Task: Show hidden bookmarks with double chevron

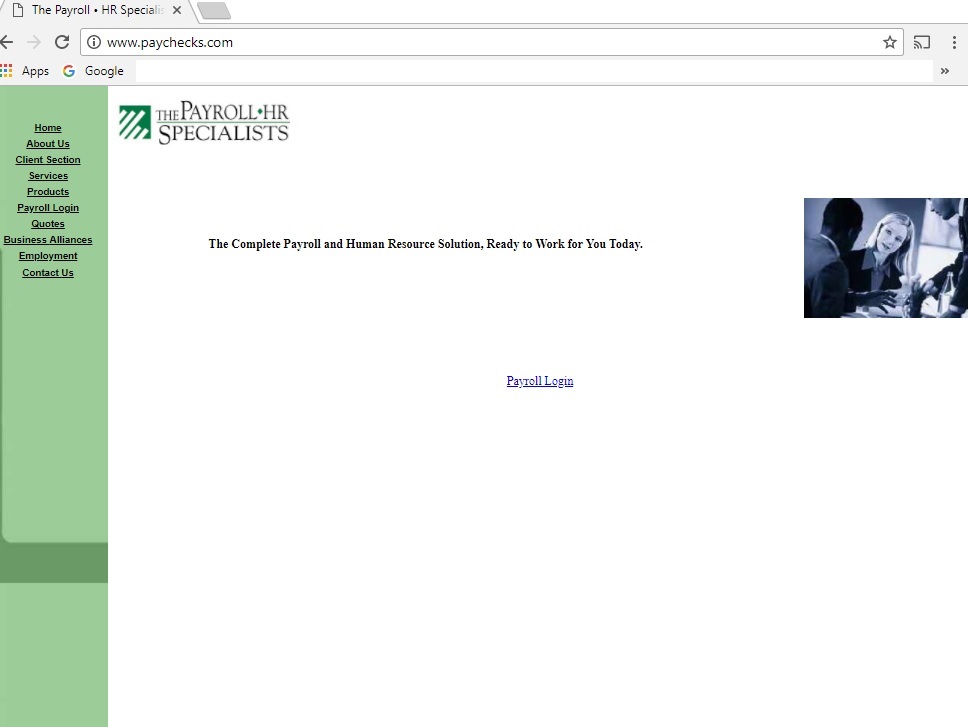Action: point(945,71)
